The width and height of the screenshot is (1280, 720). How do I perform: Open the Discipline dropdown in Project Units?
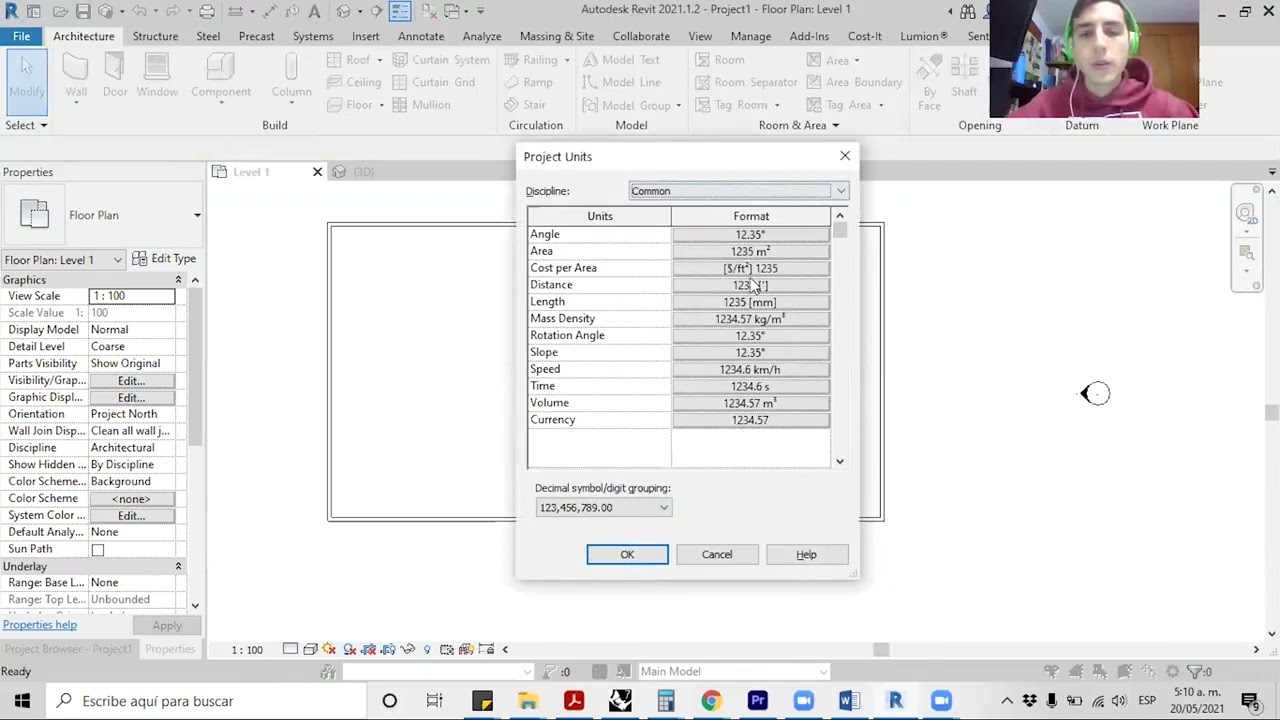[x=739, y=191]
